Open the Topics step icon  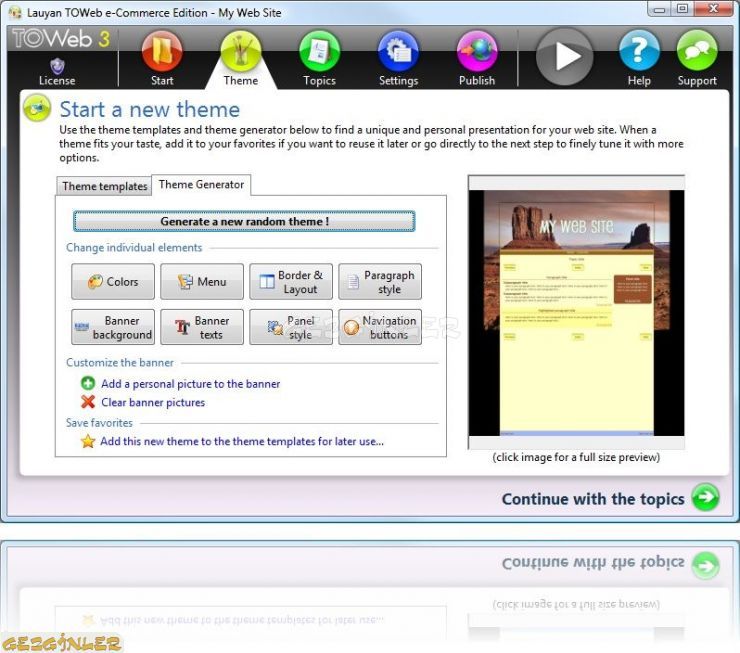(320, 51)
